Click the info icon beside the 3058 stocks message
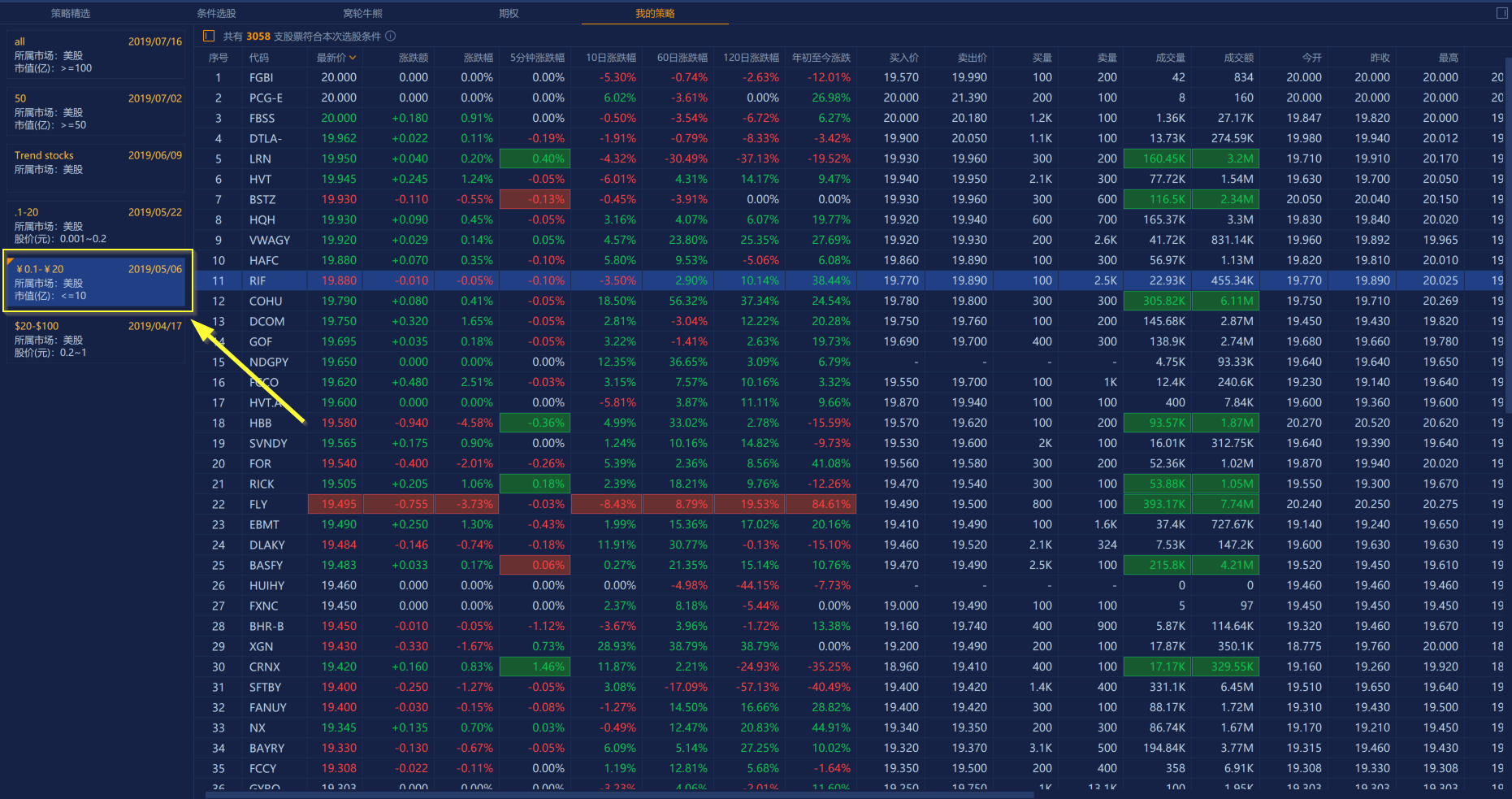 [x=391, y=36]
